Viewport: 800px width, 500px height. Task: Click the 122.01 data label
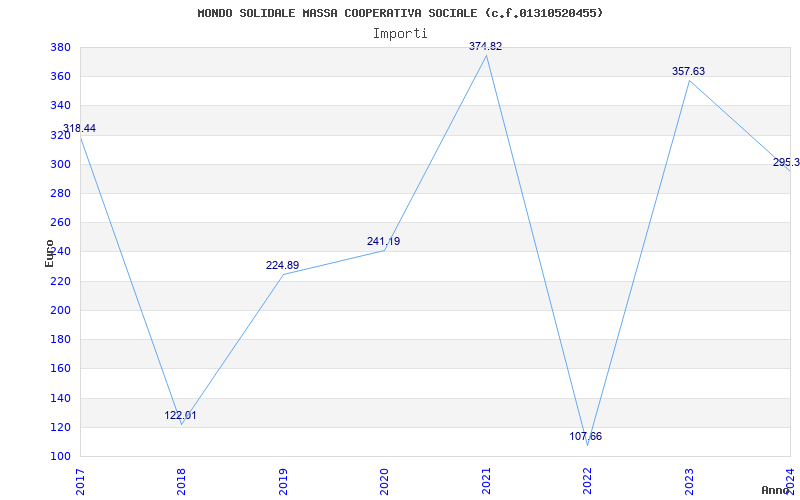(180, 415)
